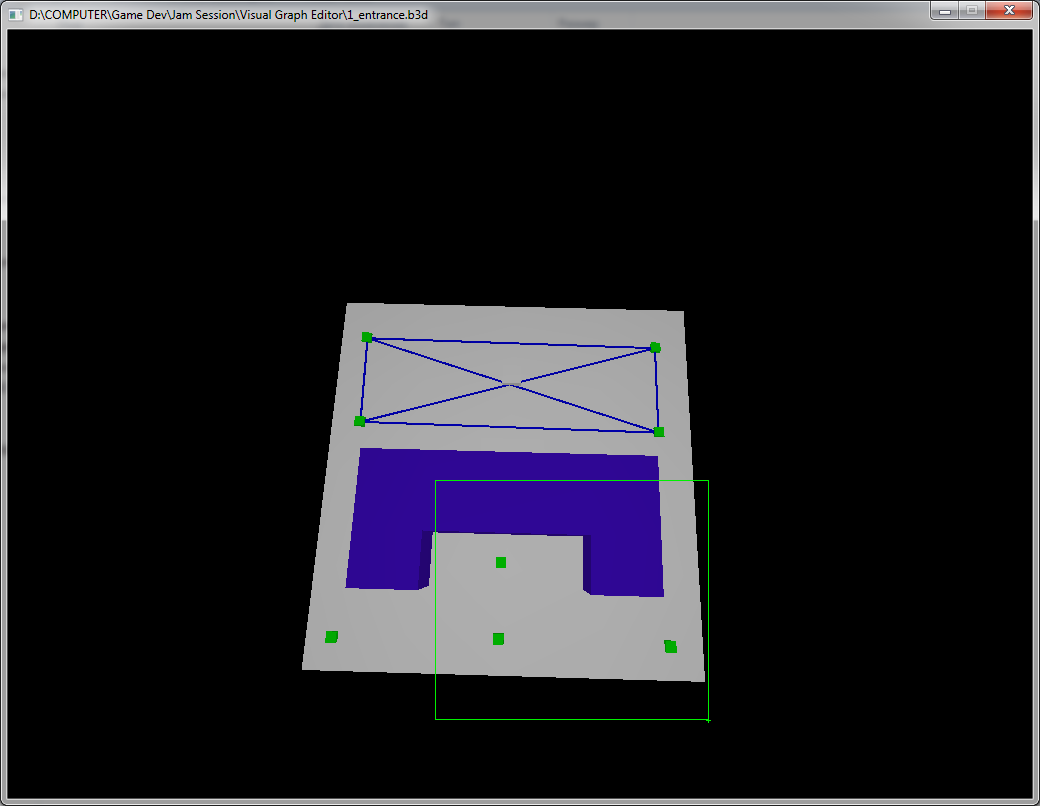Click the crossing point of the diagonal edges
1040x806 pixels.
(x=511, y=382)
